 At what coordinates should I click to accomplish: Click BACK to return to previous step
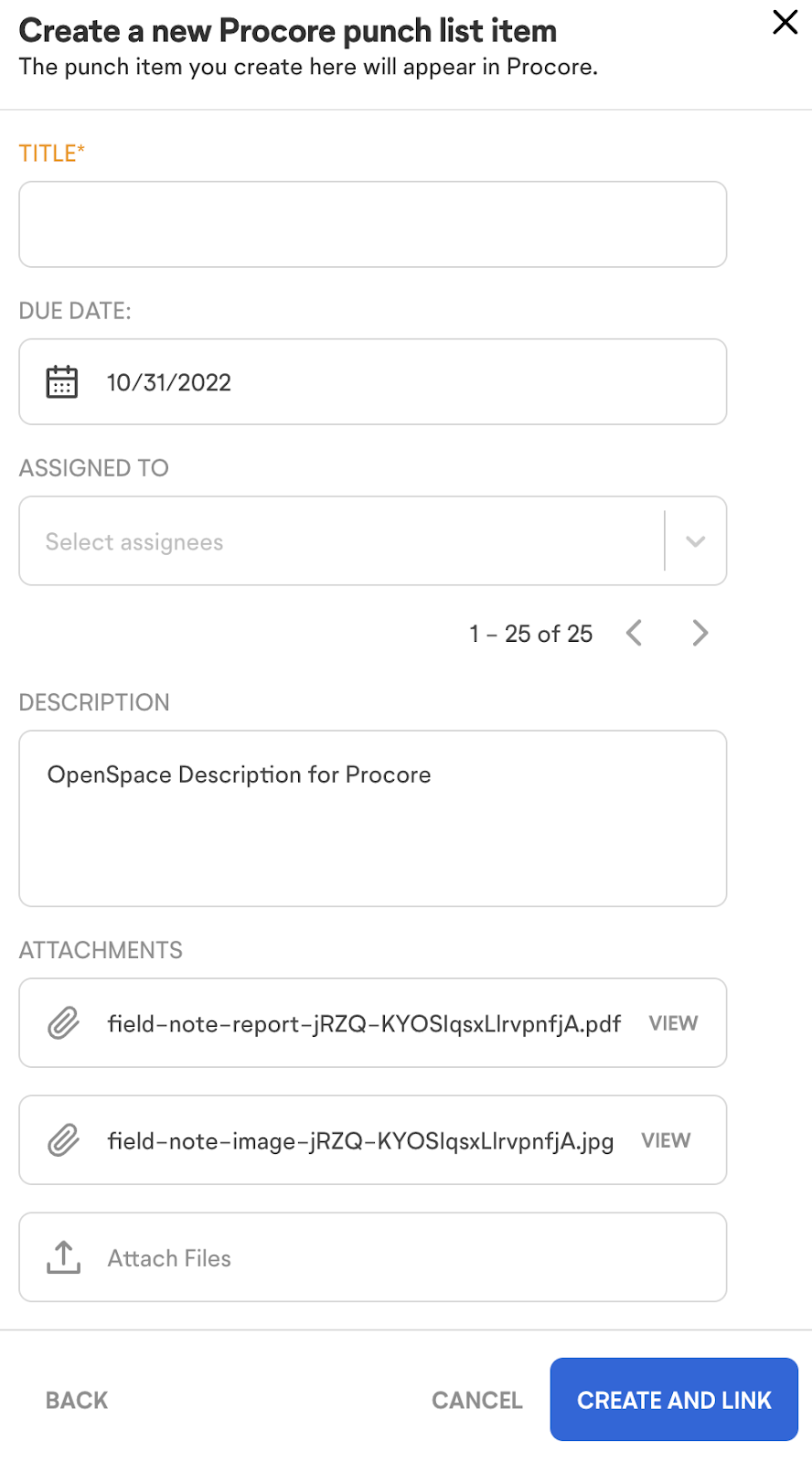[x=76, y=1399]
